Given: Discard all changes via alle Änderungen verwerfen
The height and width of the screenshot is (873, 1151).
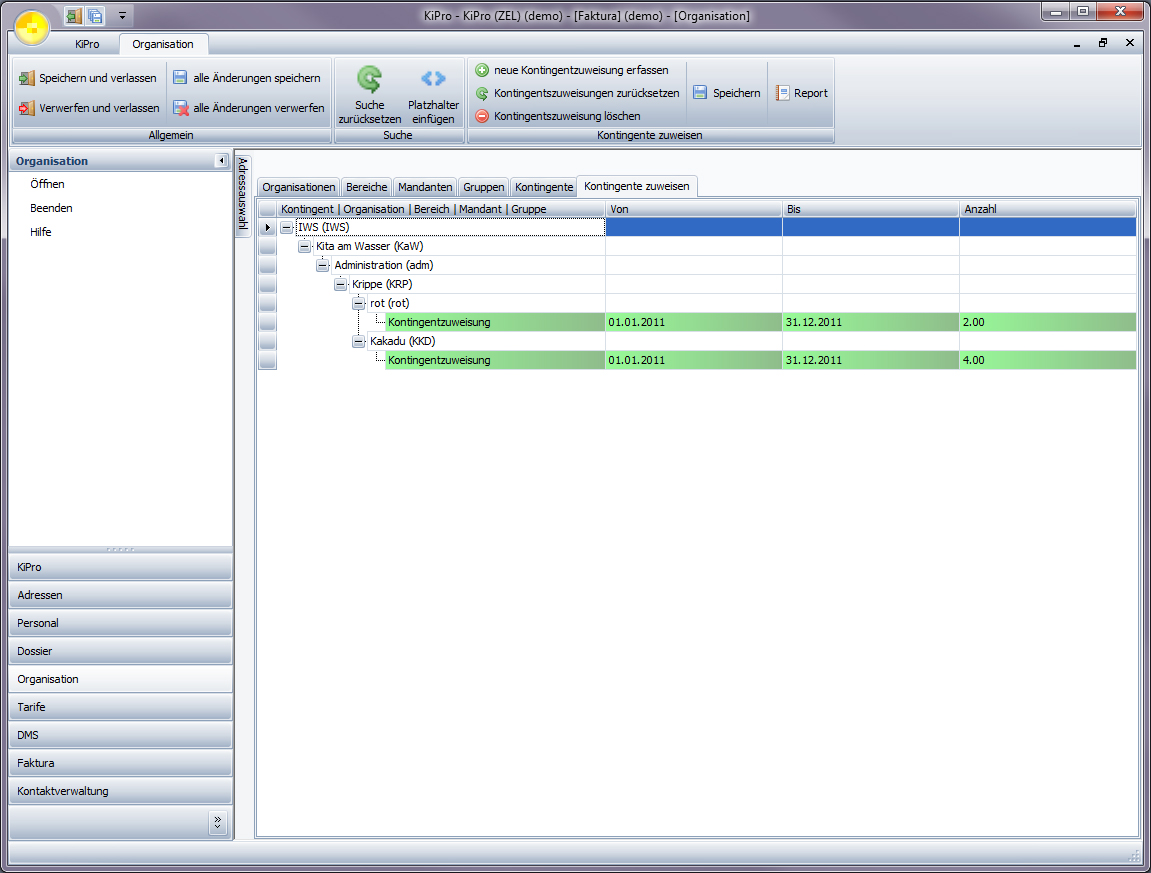Looking at the screenshot, I should pyautogui.click(x=248, y=108).
